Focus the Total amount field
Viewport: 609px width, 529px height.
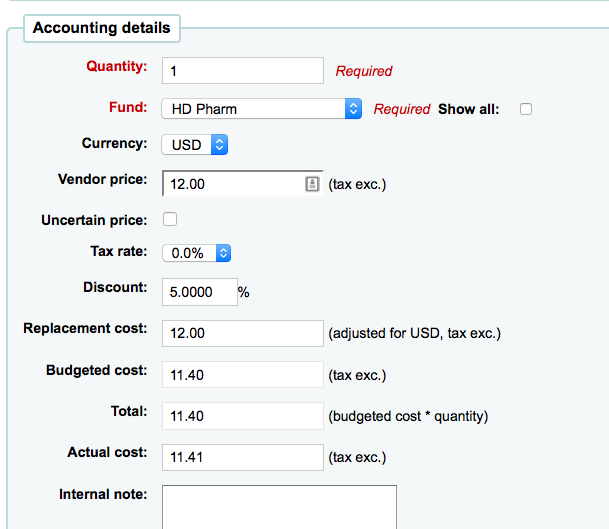(242, 415)
